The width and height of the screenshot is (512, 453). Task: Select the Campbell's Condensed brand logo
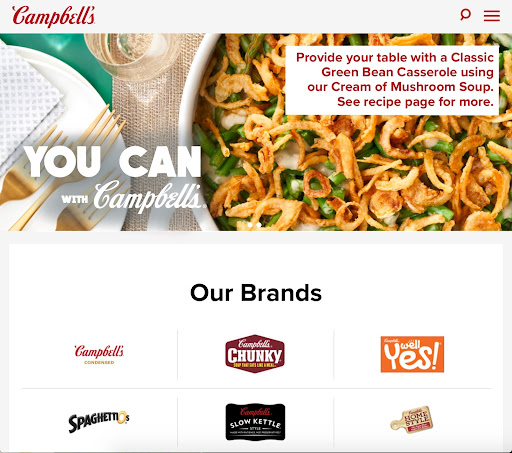[x=99, y=355]
